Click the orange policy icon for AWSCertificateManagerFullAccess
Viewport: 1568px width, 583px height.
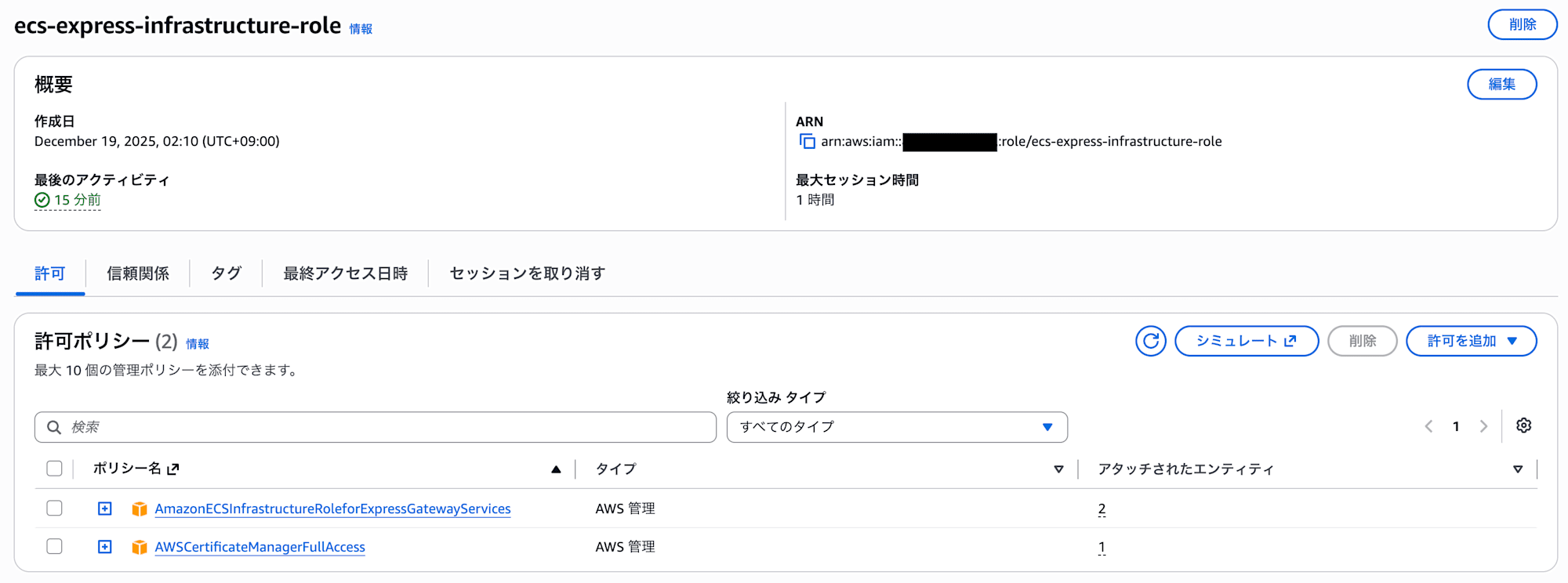click(140, 547)
